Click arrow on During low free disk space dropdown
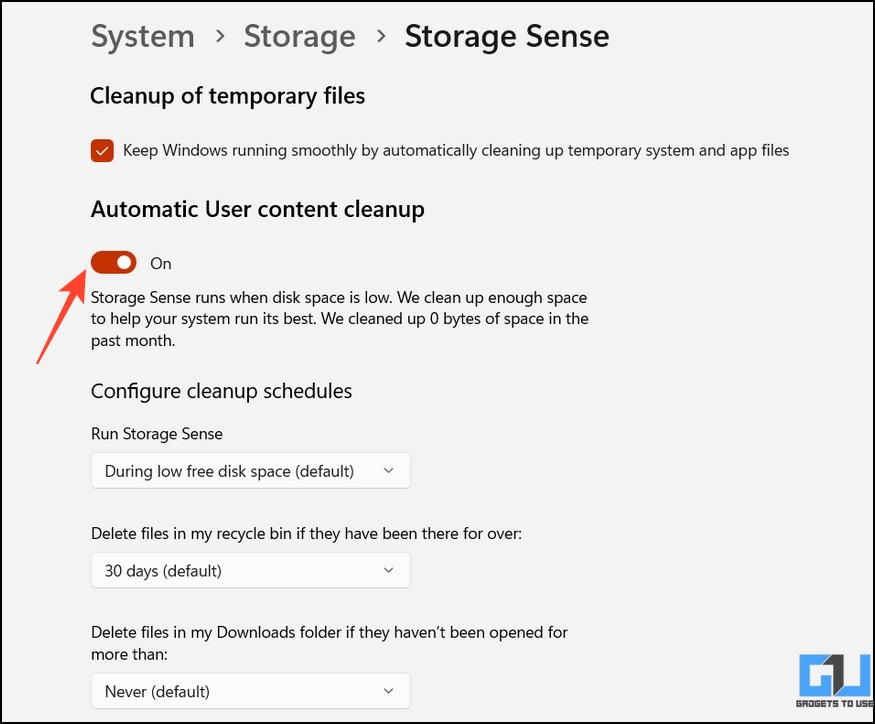The width and height of the screenshot is (875, 724). (388, 471)
